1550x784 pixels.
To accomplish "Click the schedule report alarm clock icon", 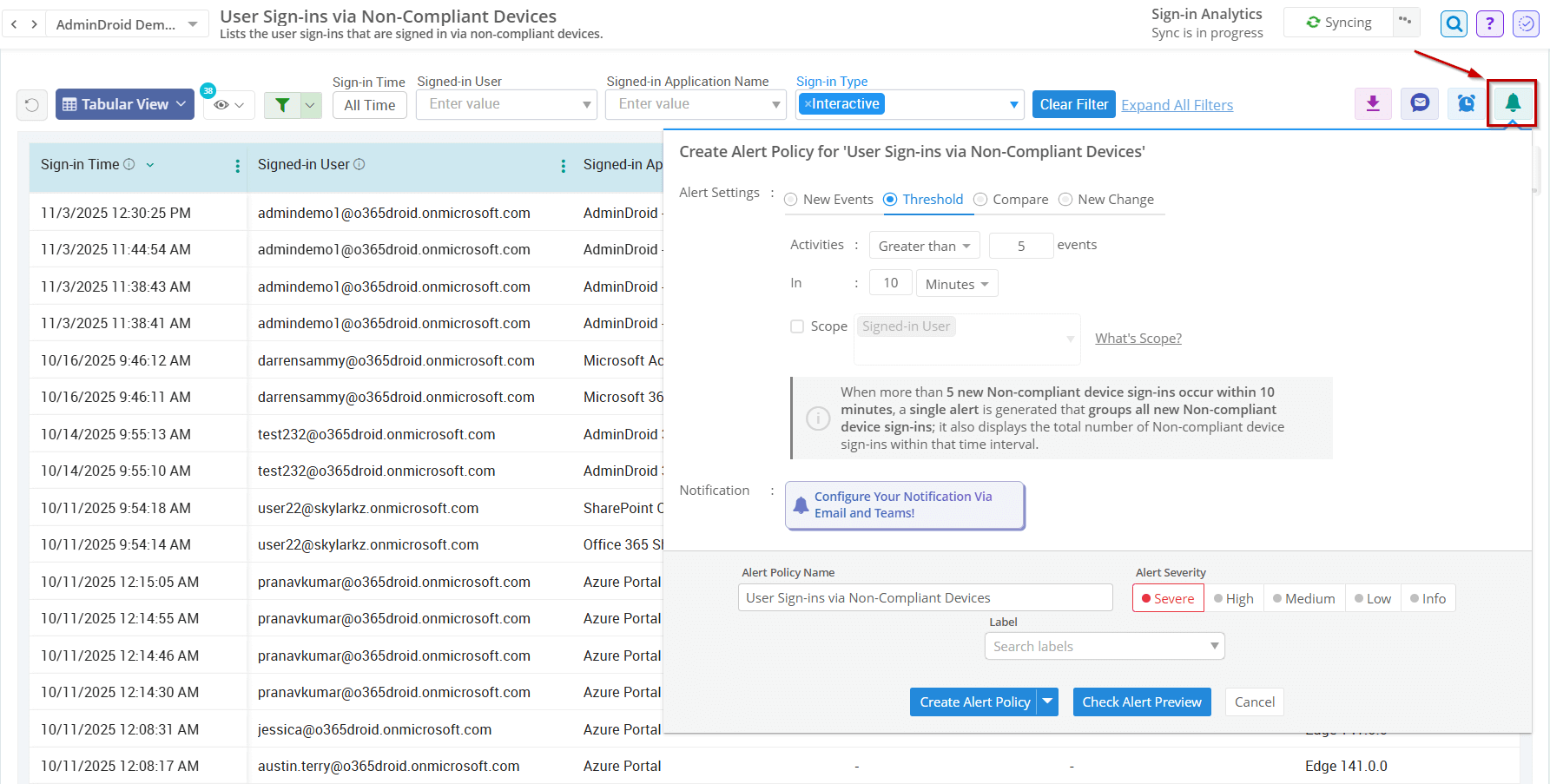I will (1466, 103).
